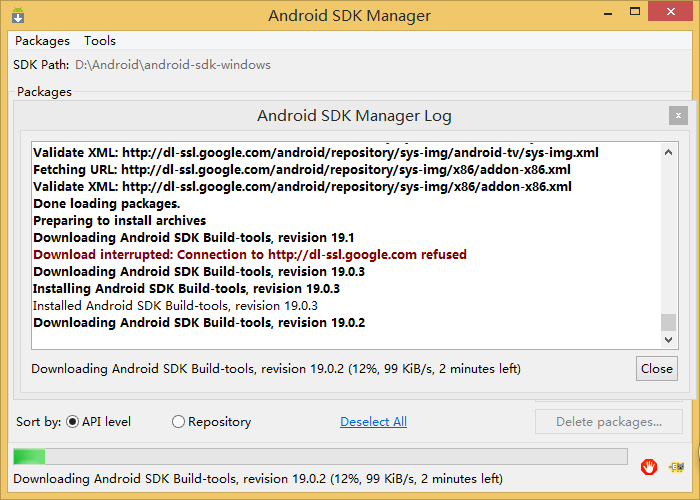700x500 pixels.
Task: Click the green download progress bar
Action: [x=320, y=457]
